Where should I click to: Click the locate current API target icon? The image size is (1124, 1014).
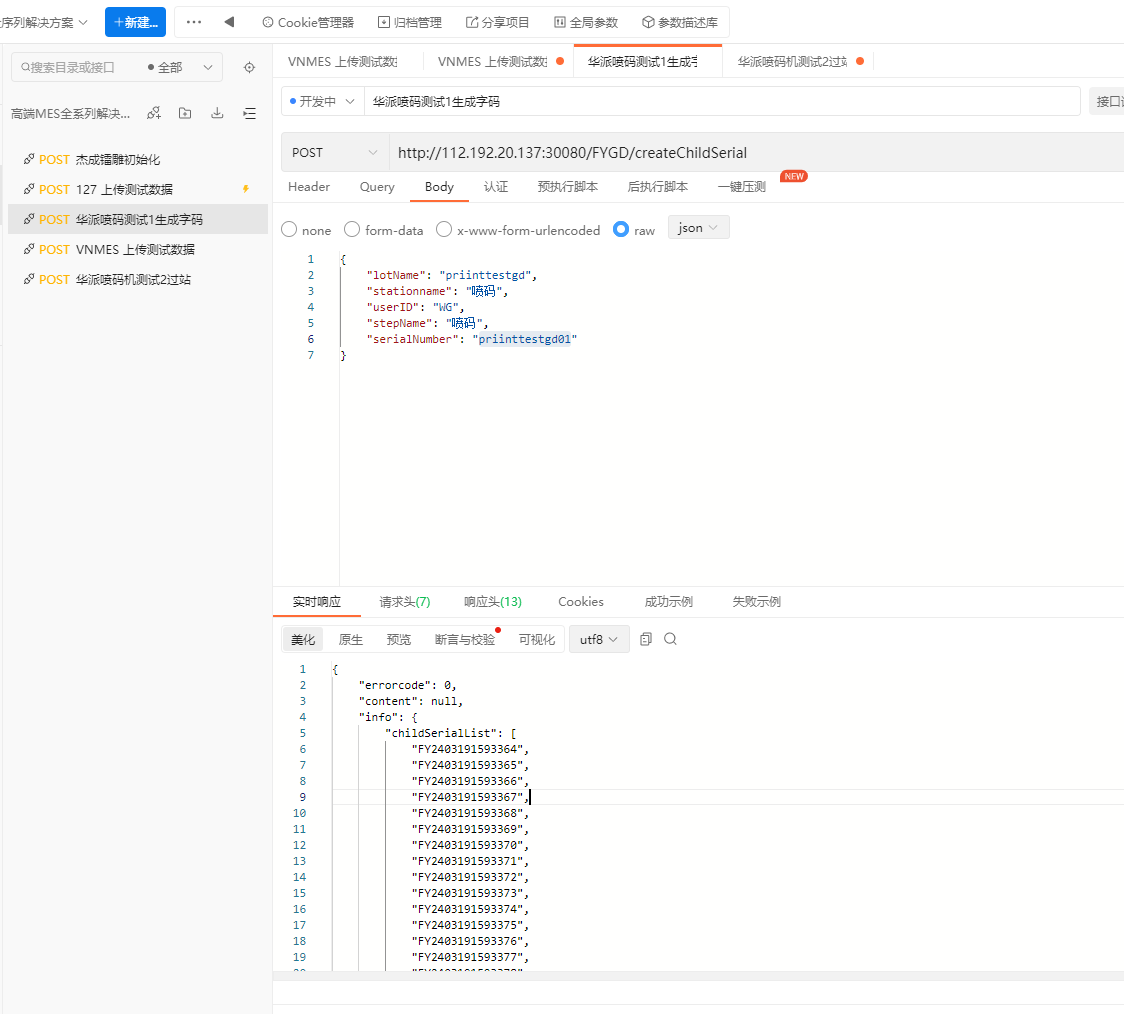click(x=250, y=67)
